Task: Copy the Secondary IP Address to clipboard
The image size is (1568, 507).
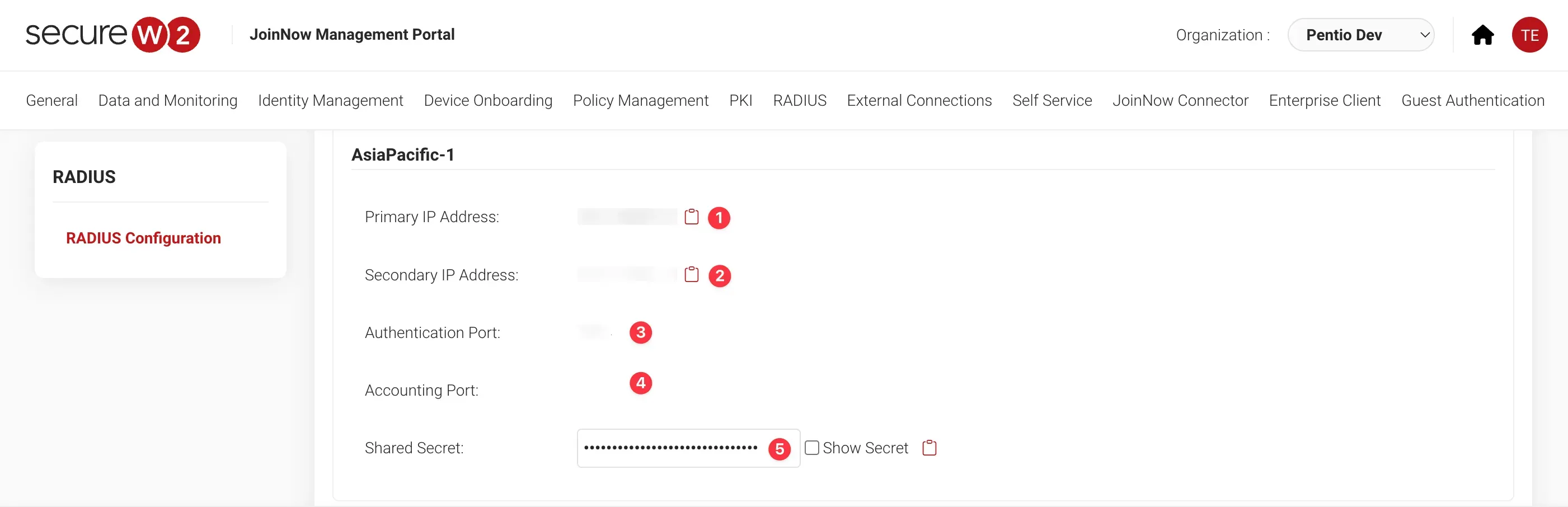Action: click(691, 275)
